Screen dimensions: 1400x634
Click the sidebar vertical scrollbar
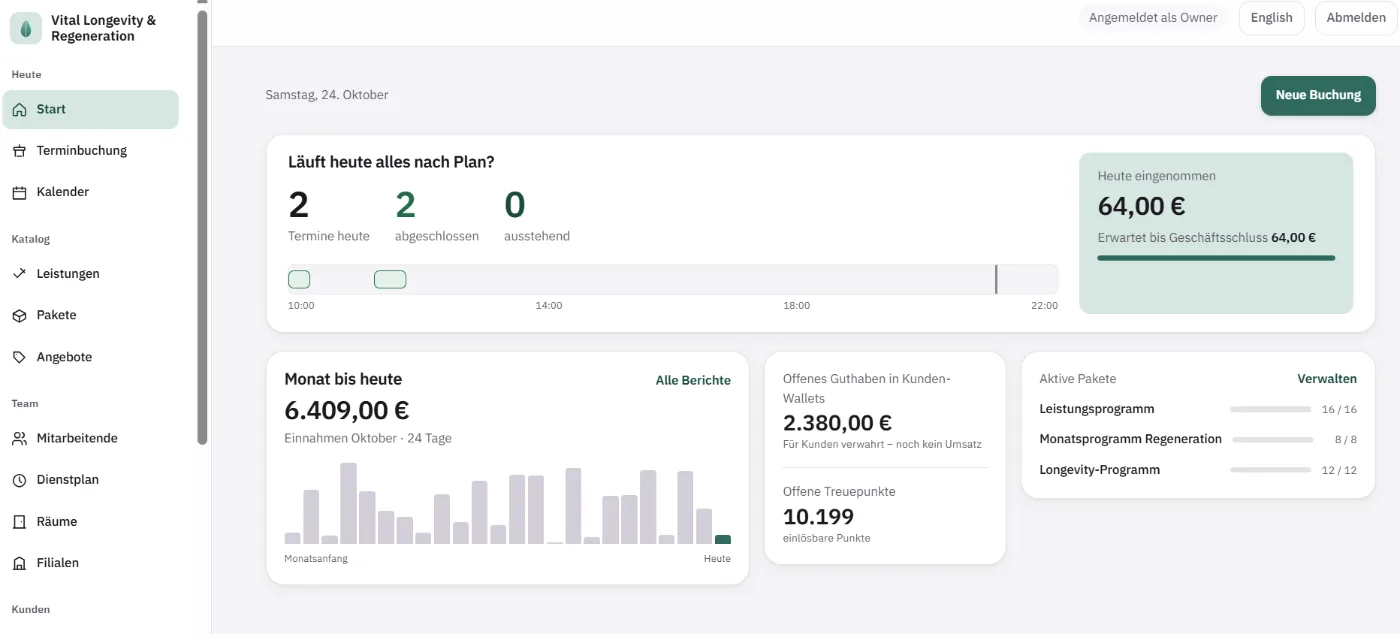click(203, 227)
